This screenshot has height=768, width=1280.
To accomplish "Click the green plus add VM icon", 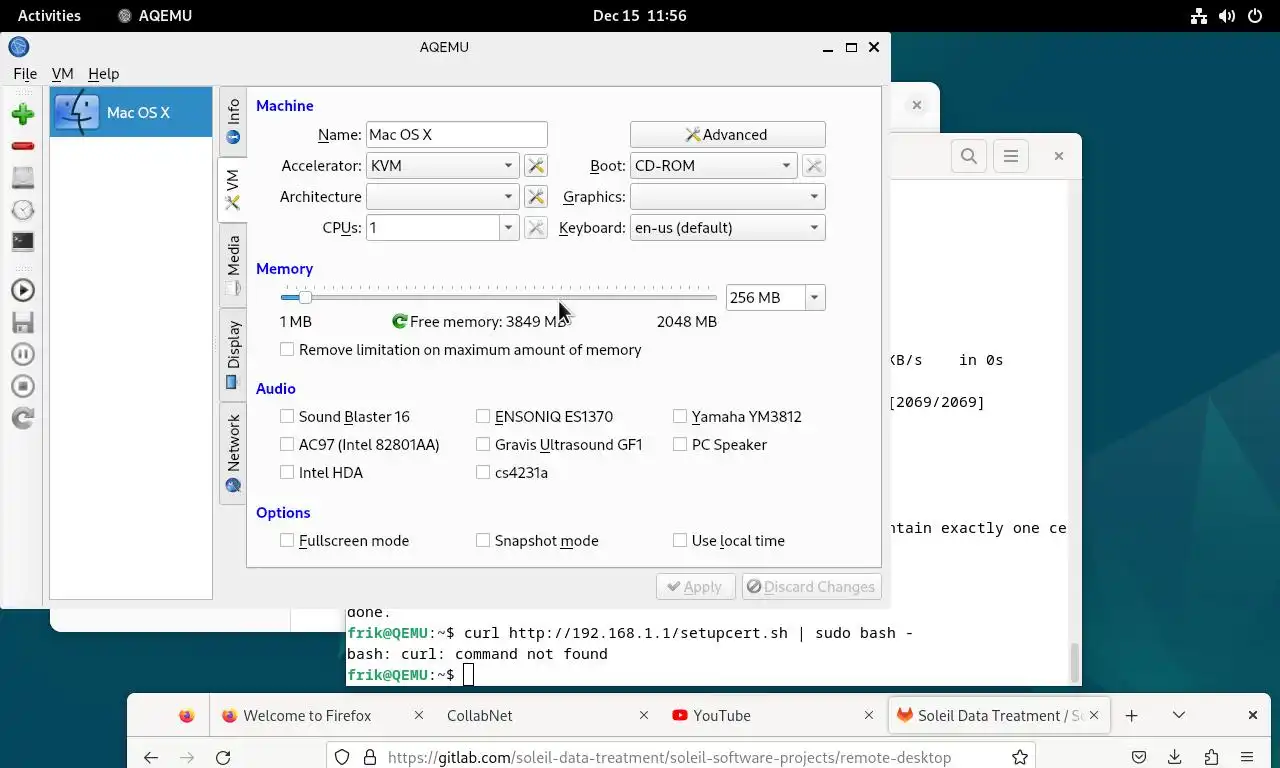I will click(22, 114).
